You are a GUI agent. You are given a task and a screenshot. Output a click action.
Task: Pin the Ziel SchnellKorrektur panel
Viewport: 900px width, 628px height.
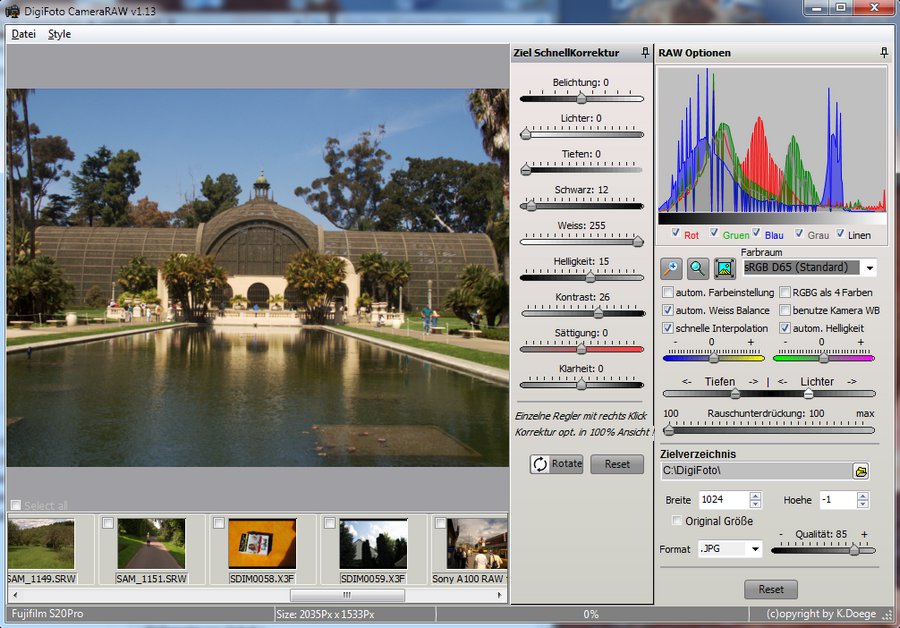click(645, 53)
